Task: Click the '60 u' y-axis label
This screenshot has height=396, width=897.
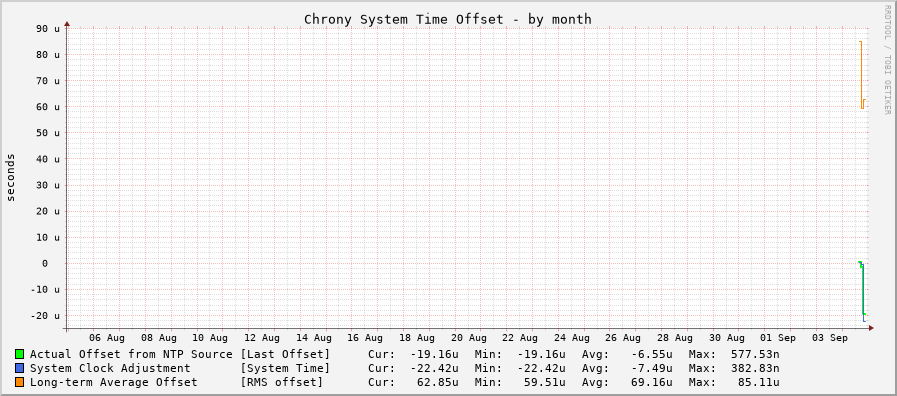Action: coord(47,106)
